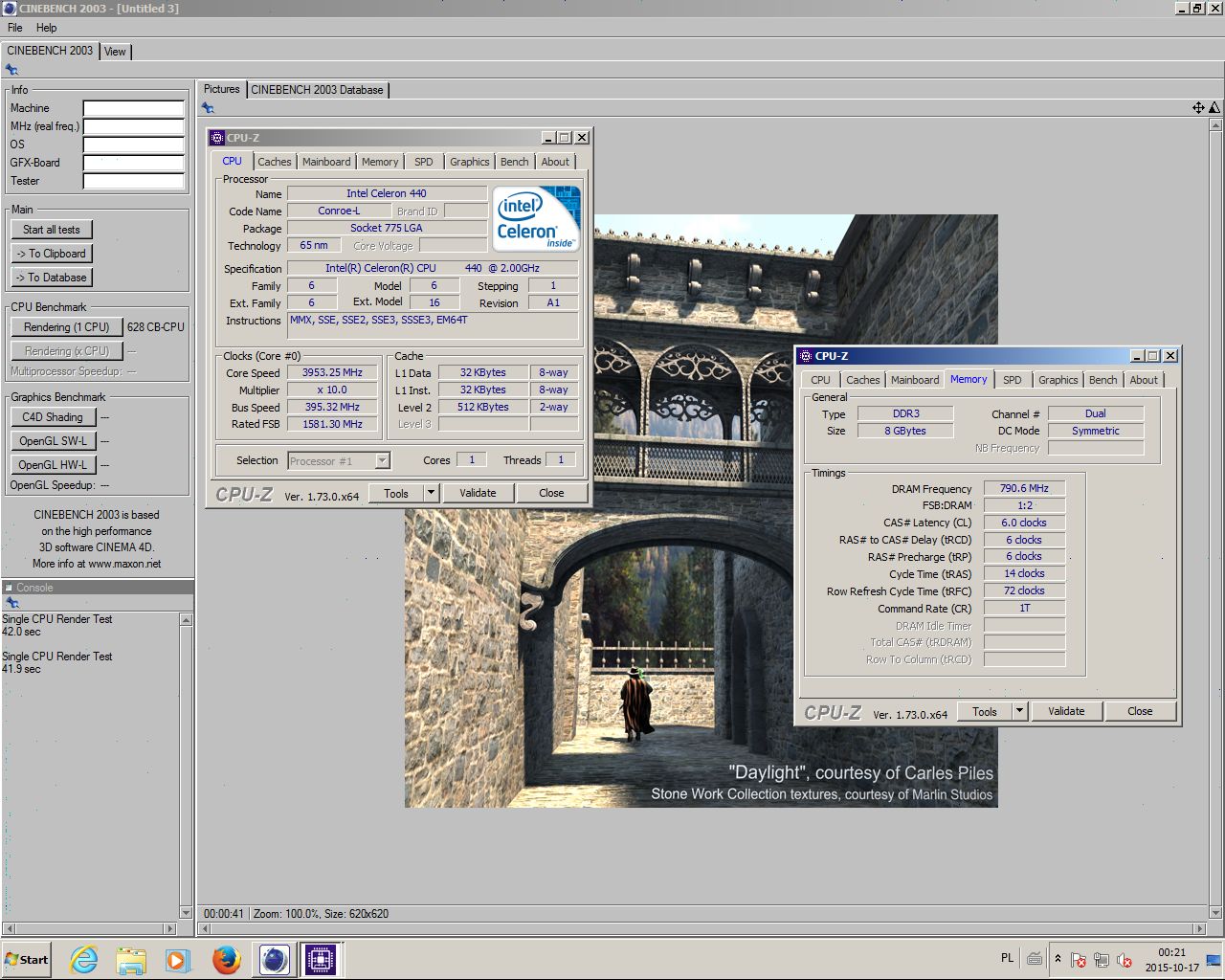This screenshot has height=980, width=1225.
Task: Open Internet Explorer from the taskbar
Action: (x=84, y=959)
